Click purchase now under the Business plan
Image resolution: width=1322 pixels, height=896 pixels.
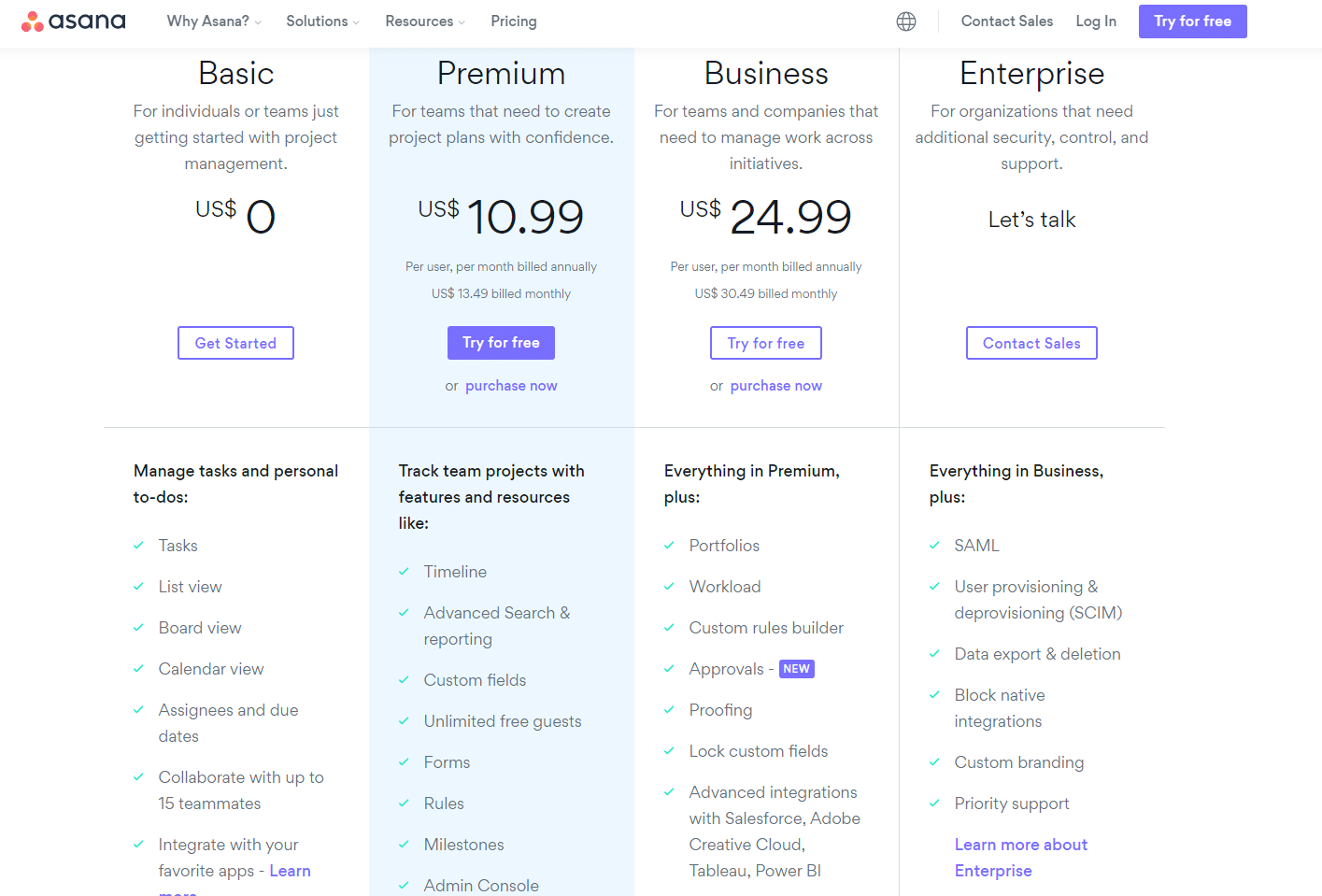pos(775,385)
